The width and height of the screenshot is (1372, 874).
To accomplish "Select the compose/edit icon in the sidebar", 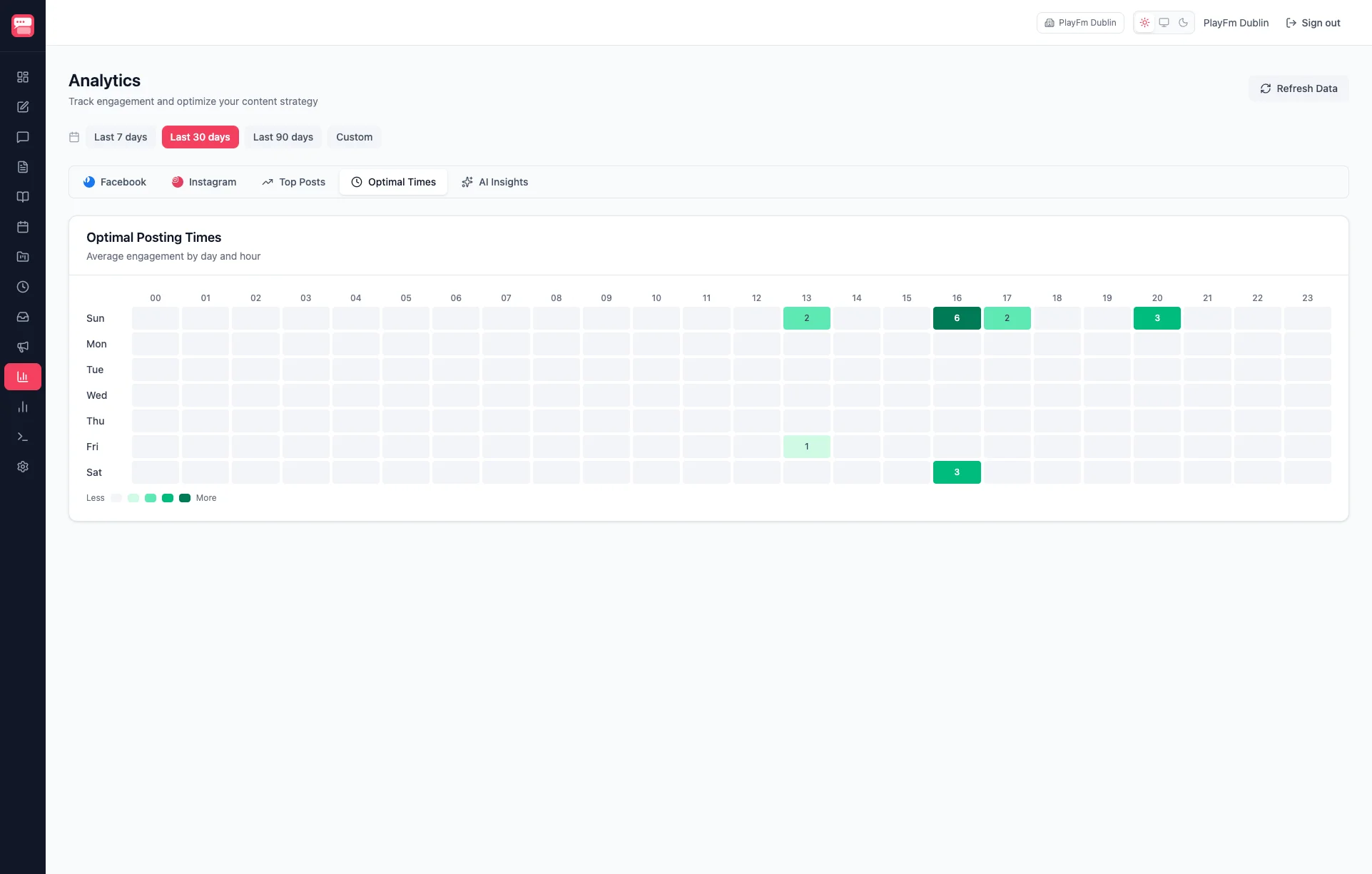I will coord(23,106).
